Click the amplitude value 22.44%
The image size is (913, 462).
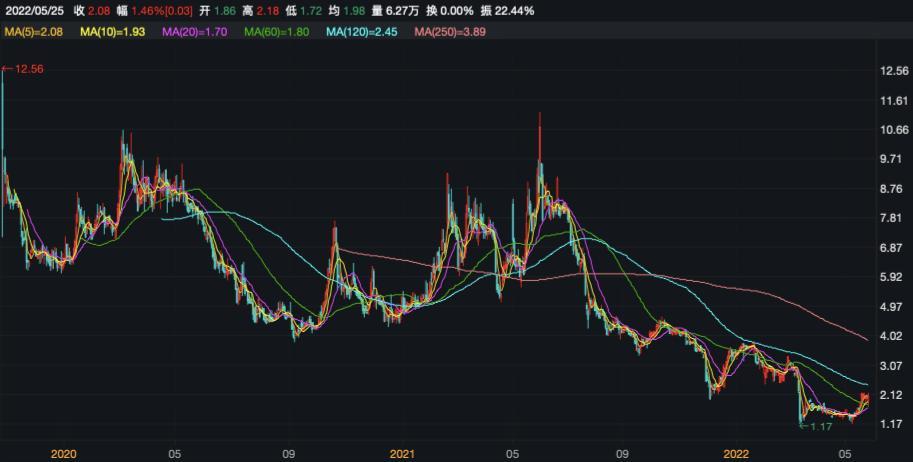[516, 10]
